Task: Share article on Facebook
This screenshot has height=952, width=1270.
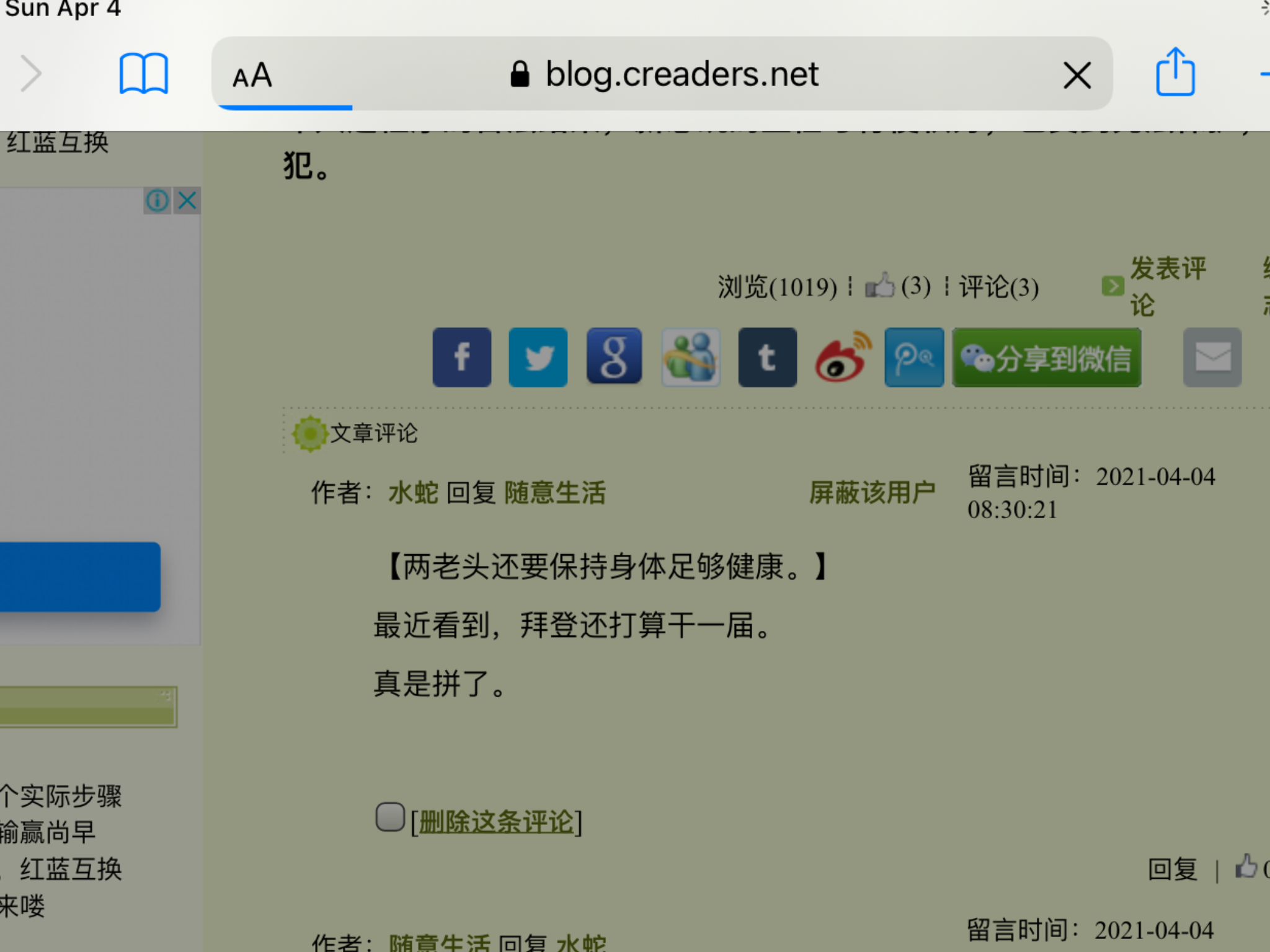Action: click(461, 358)
